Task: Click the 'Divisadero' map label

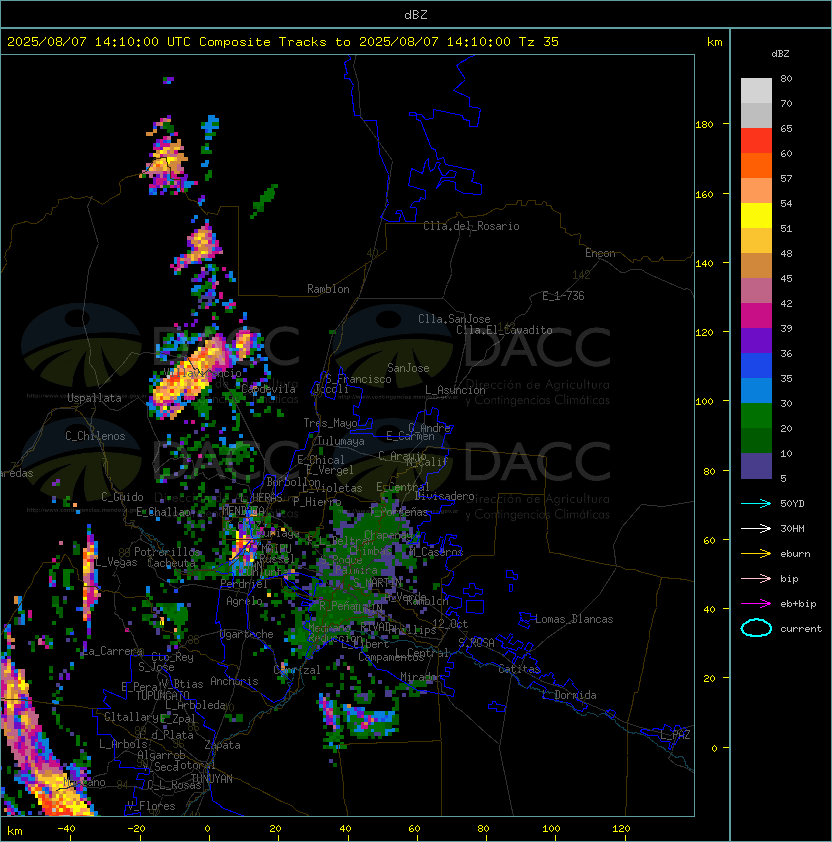Action: tap(444, 496)
